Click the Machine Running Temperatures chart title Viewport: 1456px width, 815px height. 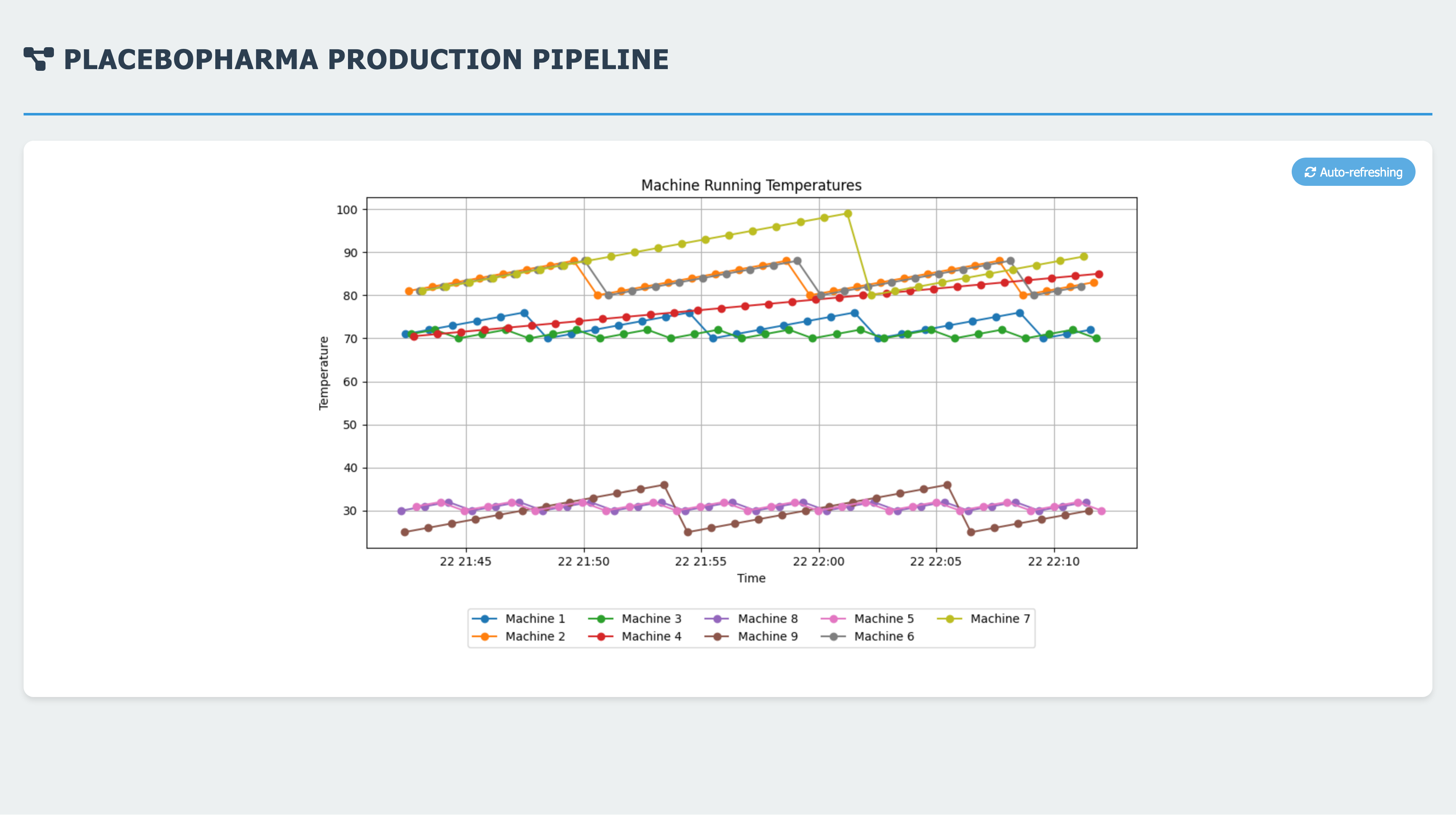[751, 185]
